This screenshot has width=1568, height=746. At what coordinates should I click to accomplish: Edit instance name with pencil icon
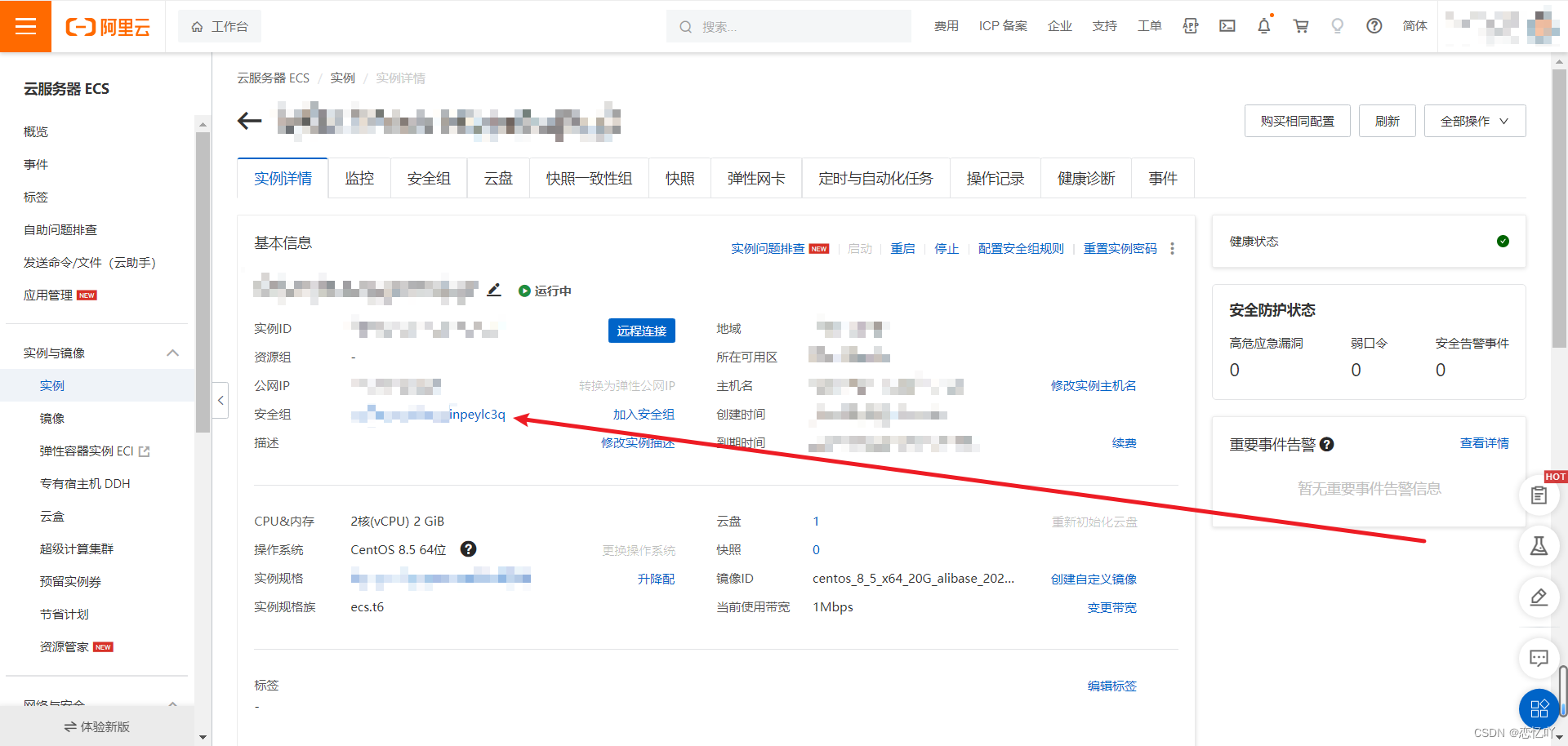click(x=494, y=290)
